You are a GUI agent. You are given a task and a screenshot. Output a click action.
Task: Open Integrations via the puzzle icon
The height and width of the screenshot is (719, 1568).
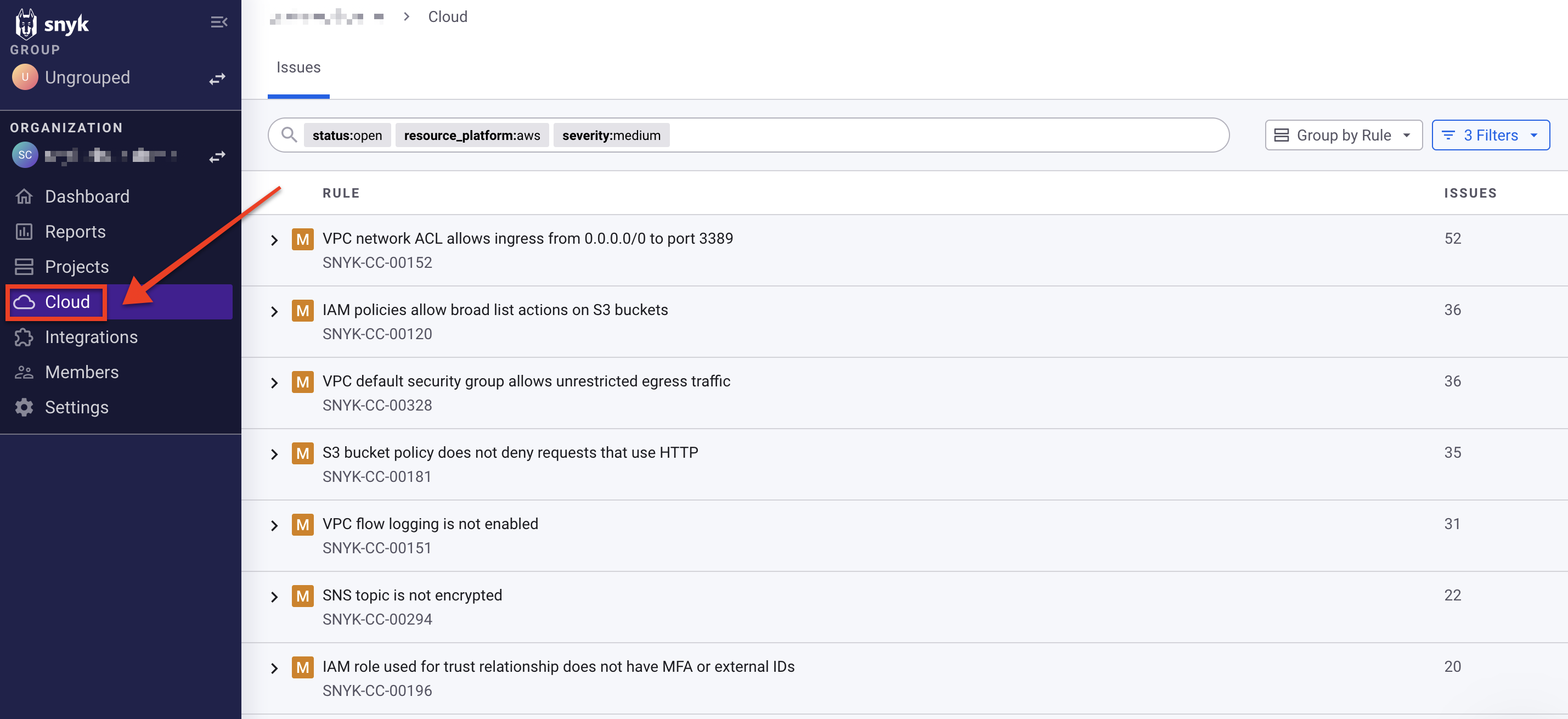coord(24,338)
